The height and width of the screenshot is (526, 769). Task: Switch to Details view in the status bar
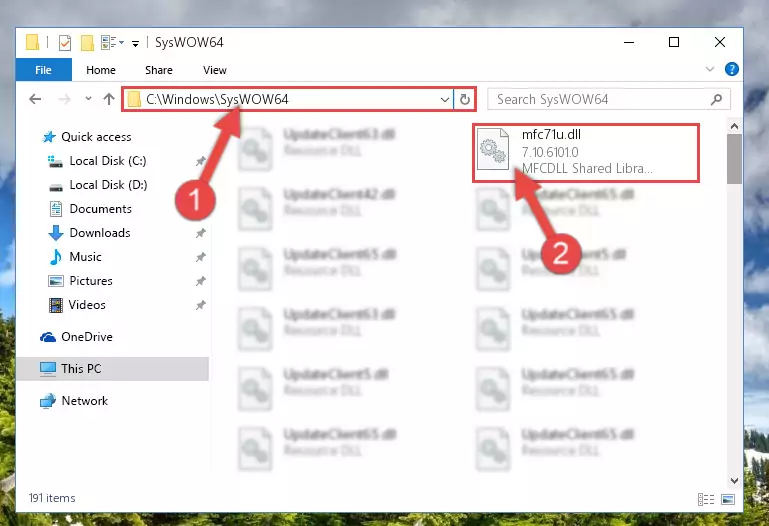(706, 500)
